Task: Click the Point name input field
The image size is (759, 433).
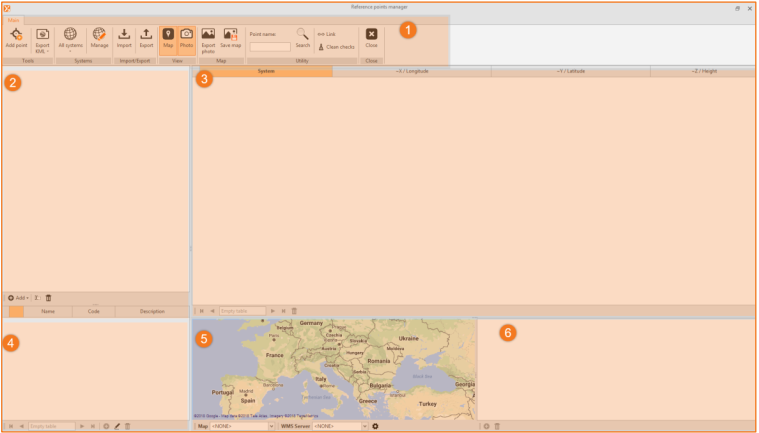Action: pos(269,47)
